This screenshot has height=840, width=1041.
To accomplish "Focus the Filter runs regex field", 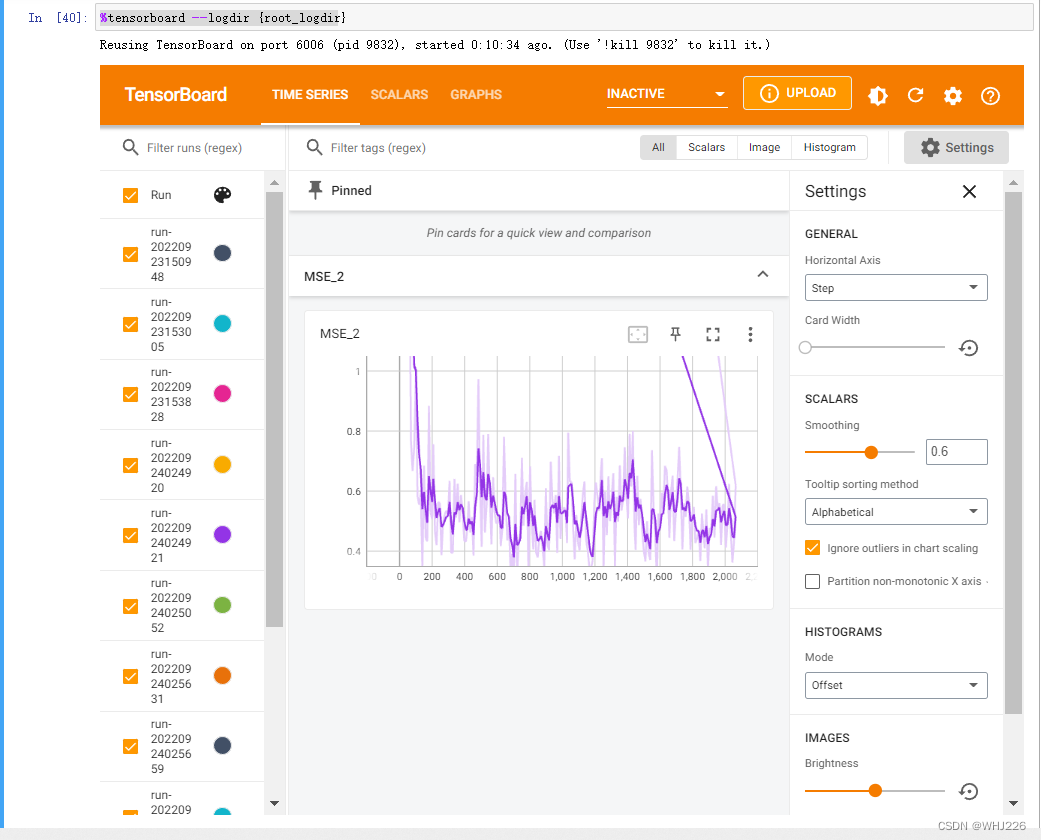I will (x=194, y=148).
